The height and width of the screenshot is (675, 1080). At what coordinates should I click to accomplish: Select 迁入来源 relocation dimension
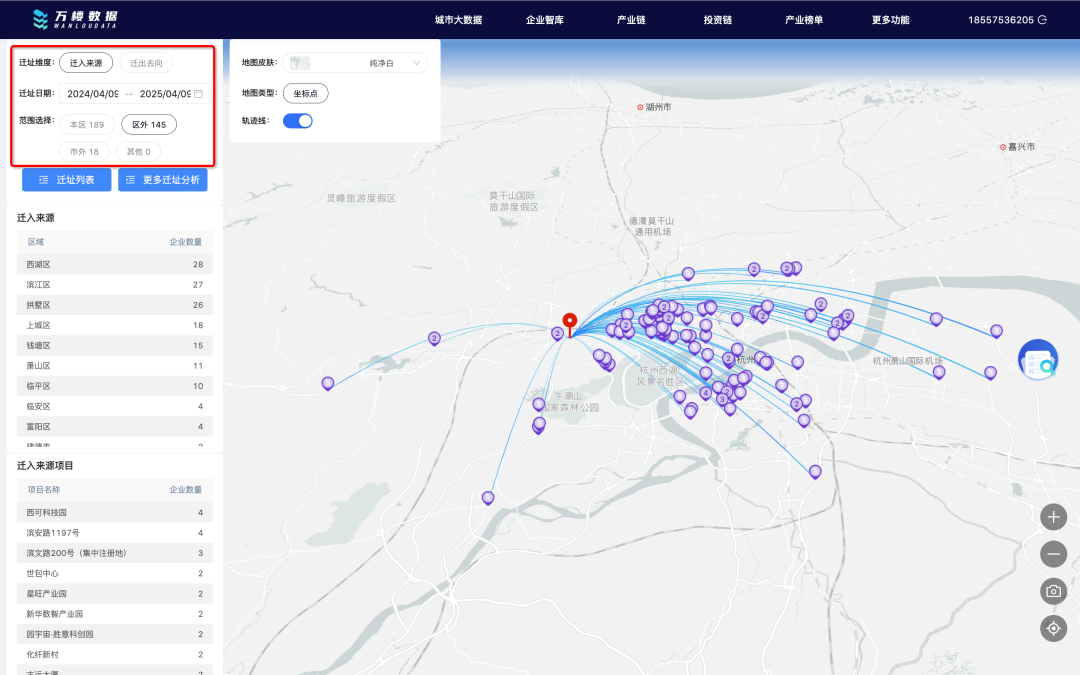click(86, 63)
